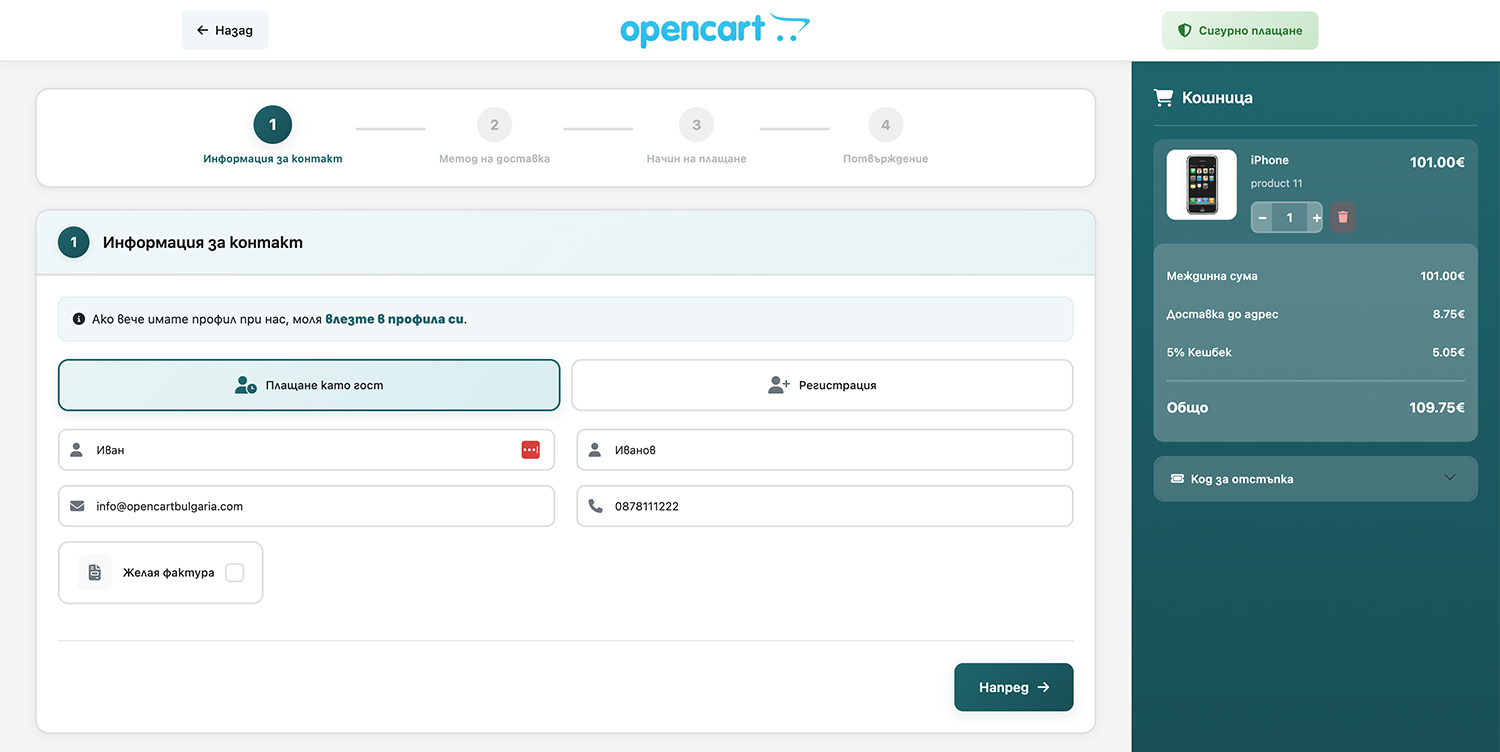The image size is (1500, 752).
Task: Jump to step 4 Потвърждение
Action: (x=885, y=126)
